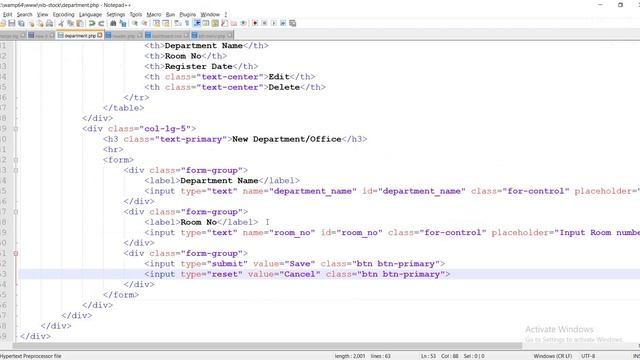Collapse the form tag fold marker

tap(16, 160)
